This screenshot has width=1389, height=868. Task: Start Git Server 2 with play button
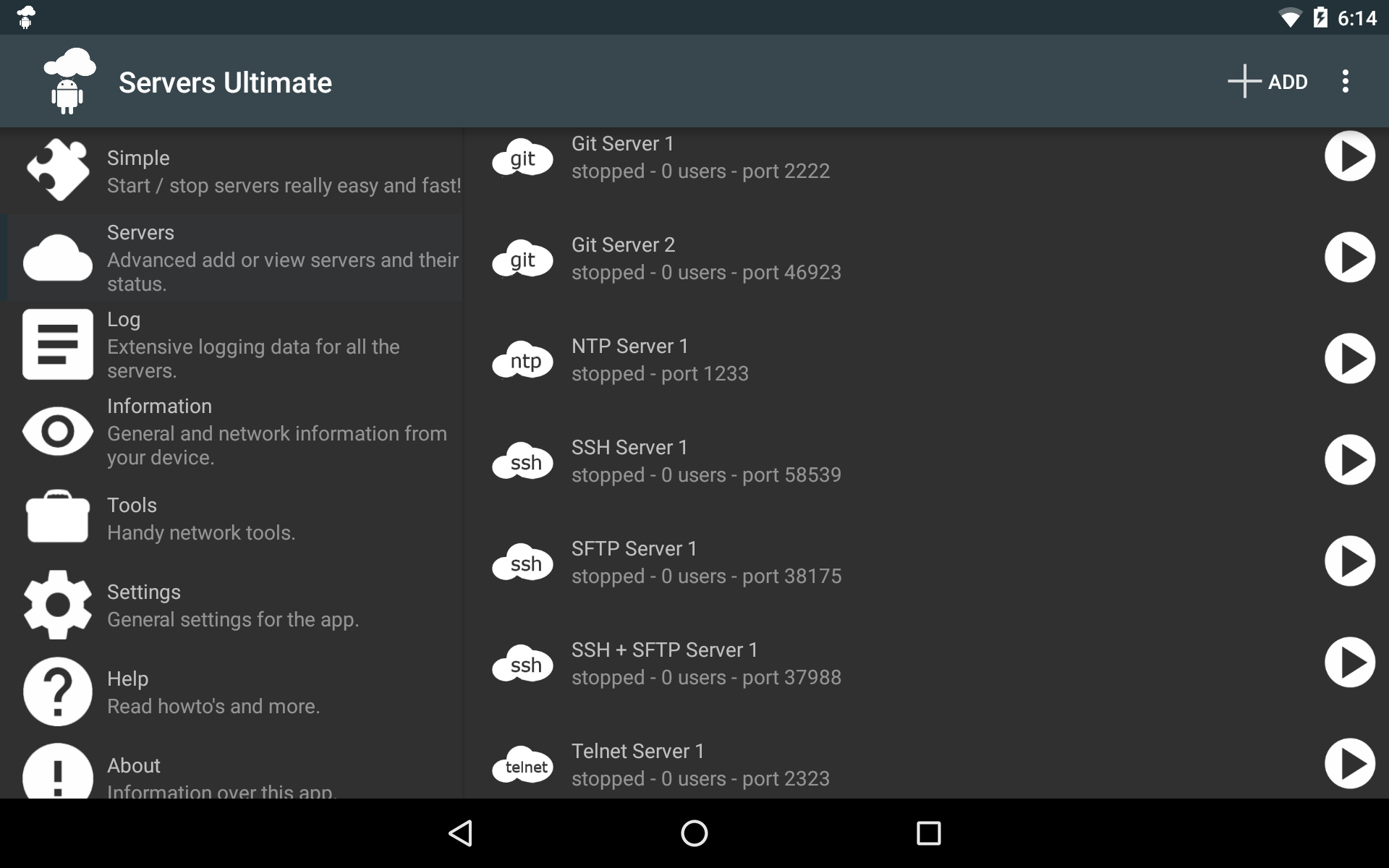click(1349, 258)
